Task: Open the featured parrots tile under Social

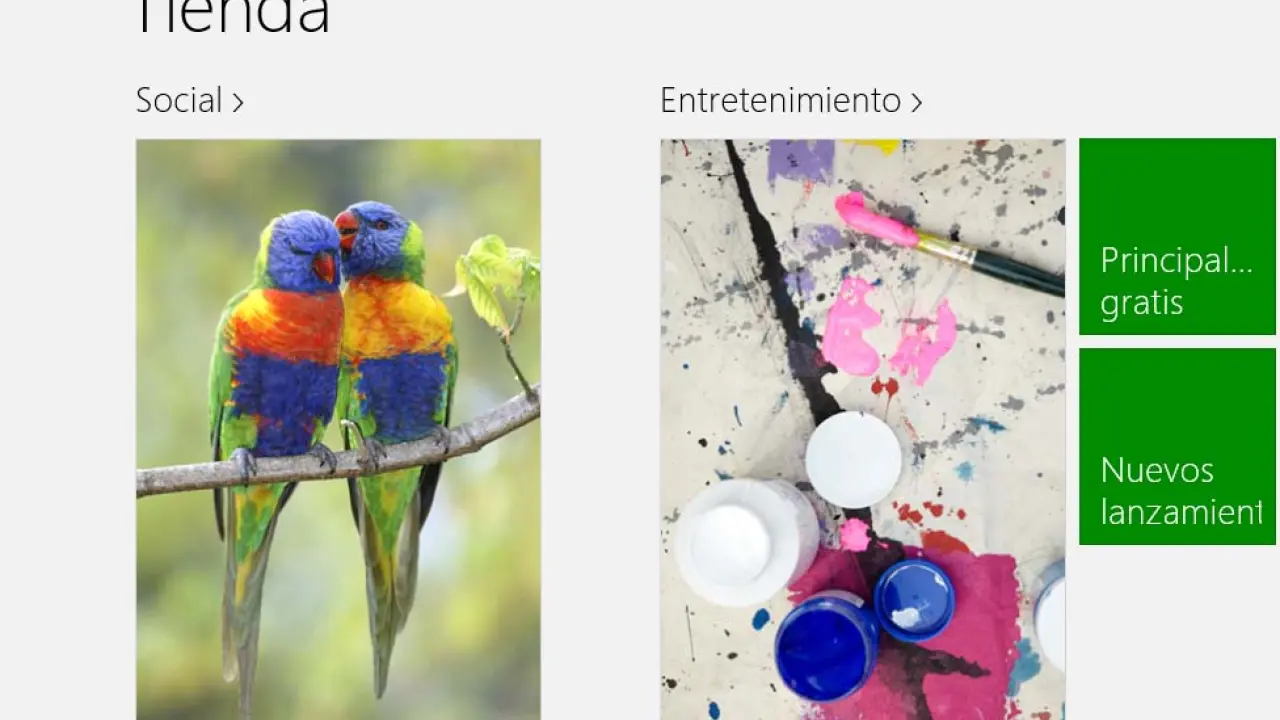Action: pyautogui.click(x=338, y=429)
